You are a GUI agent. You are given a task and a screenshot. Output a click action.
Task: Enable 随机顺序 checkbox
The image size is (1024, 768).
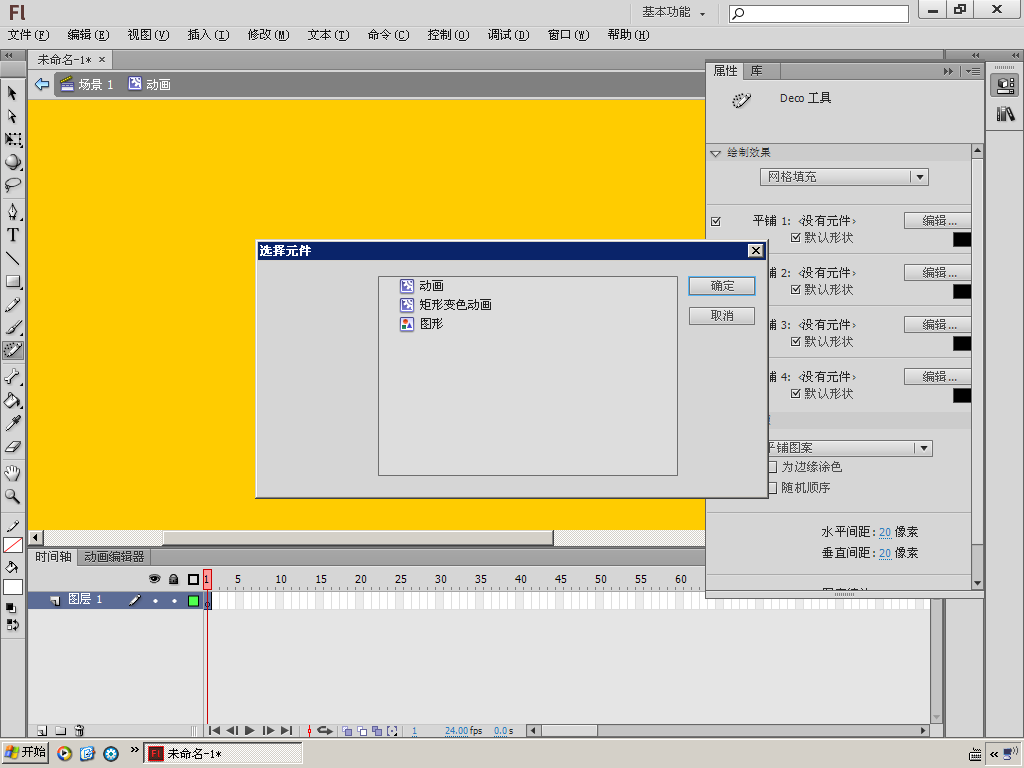point(773,488)
